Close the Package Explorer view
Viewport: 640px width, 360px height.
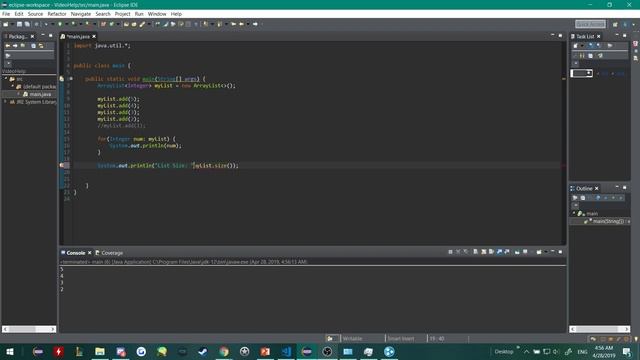click(33, 36)
